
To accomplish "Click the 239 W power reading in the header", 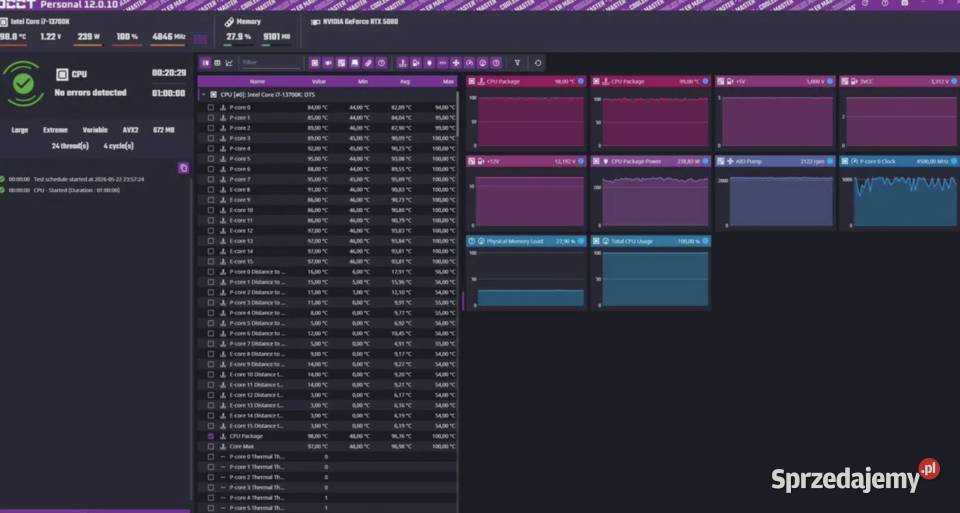I will pyautogui.click(x=89, y=37).
